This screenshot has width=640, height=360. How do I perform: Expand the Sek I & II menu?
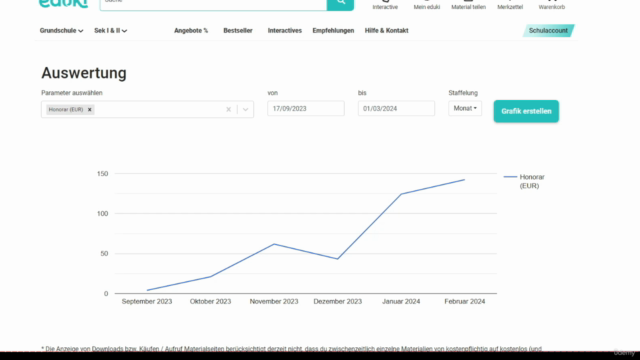(110, 31)
